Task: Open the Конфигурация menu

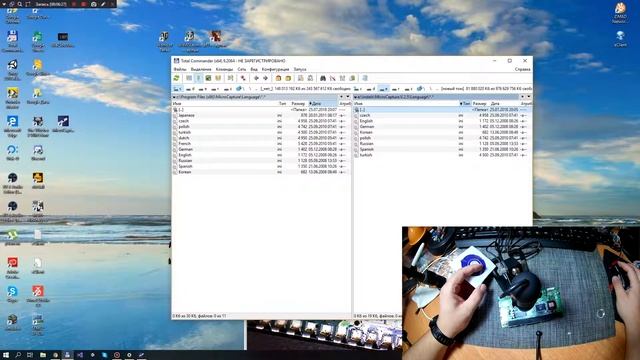Action: 276,69
